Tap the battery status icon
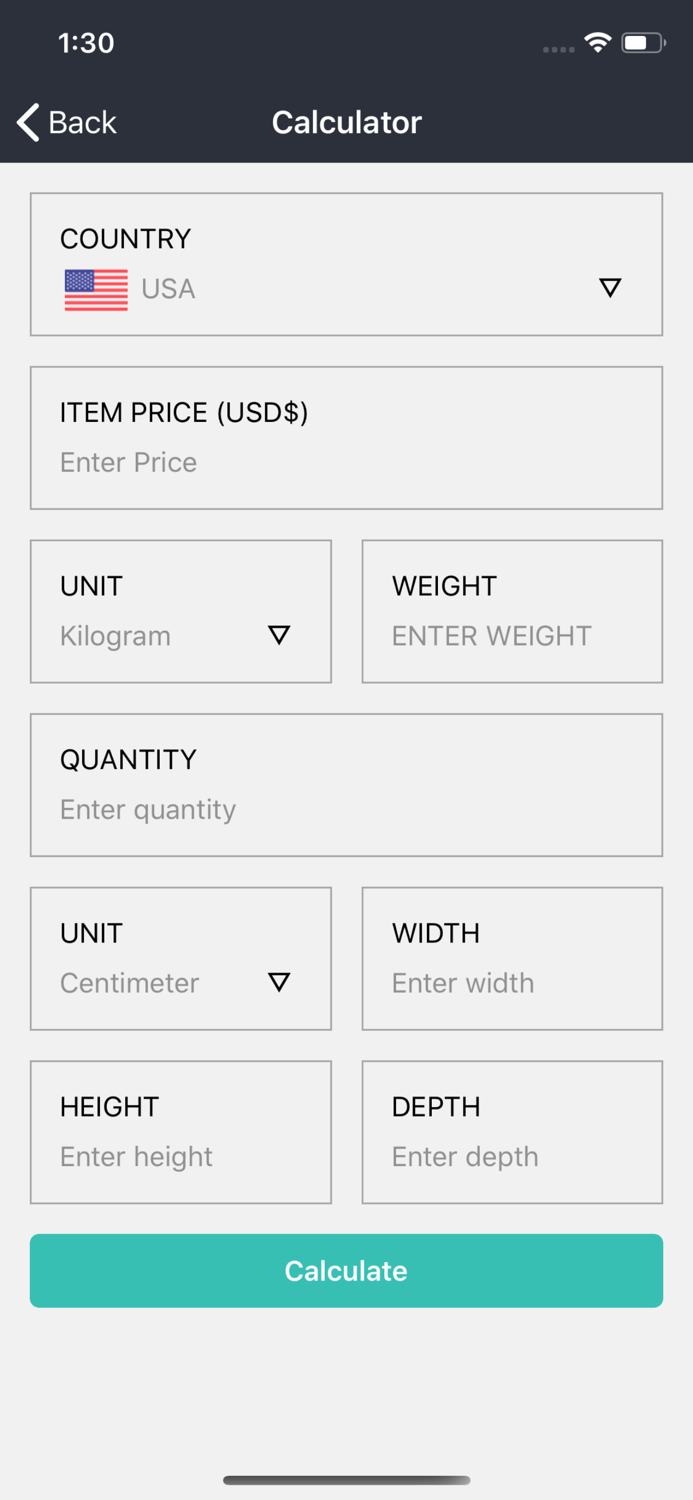This screenshot has height=1500, width=693. [x=643, y=43]
